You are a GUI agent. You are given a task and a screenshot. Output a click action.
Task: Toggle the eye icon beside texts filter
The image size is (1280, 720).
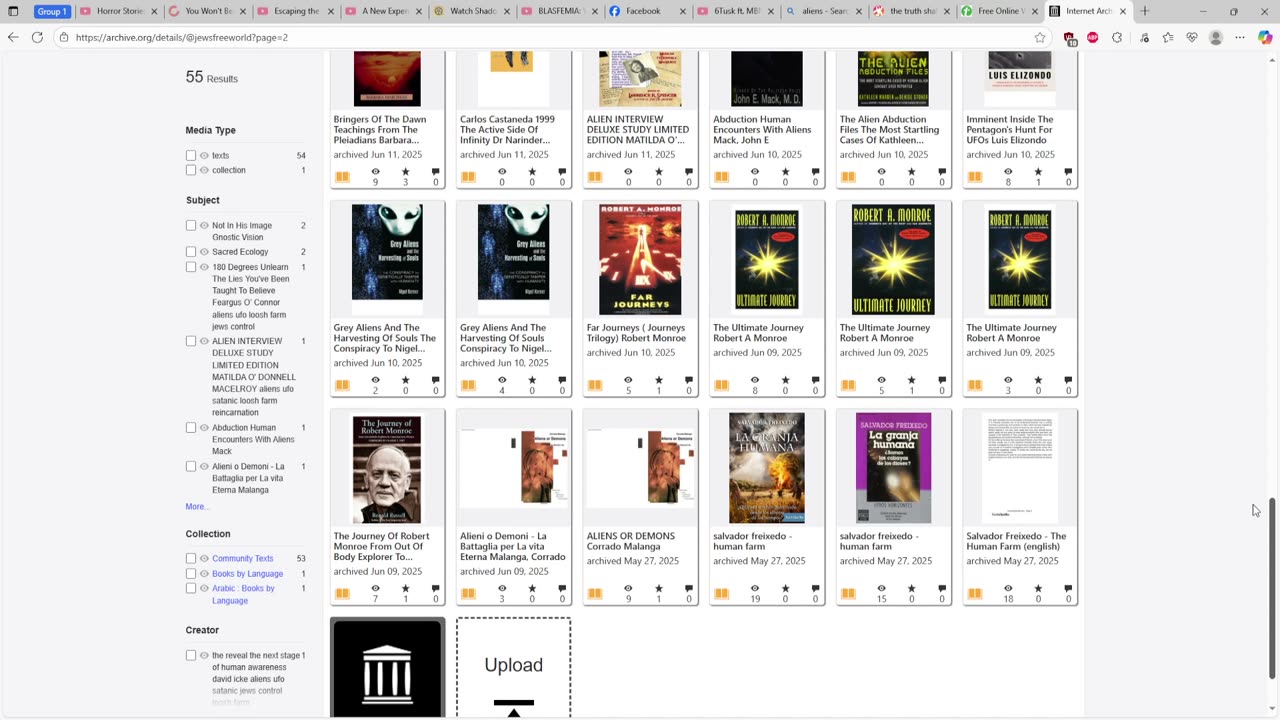(204, 156)
